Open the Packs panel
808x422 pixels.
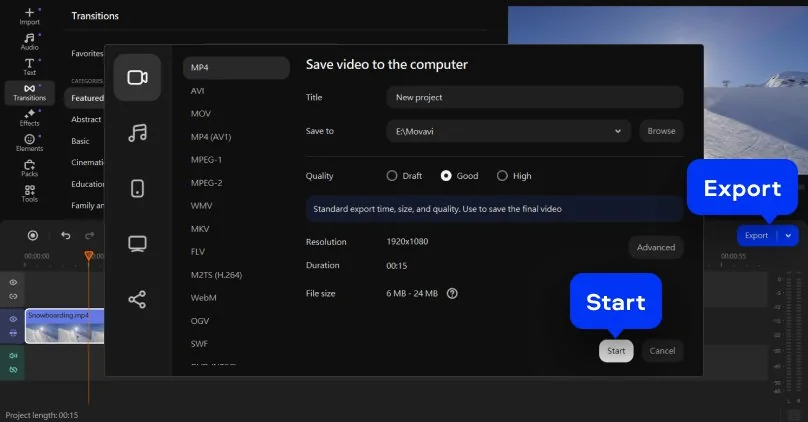pyautogui.click(x=29, y=168)
